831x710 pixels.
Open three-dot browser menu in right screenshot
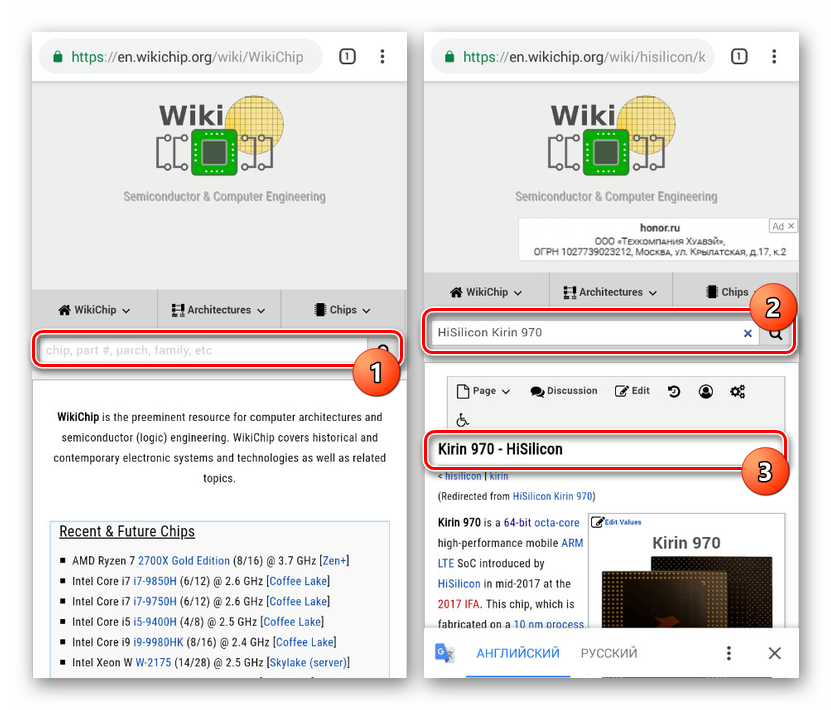pos(774,57)
